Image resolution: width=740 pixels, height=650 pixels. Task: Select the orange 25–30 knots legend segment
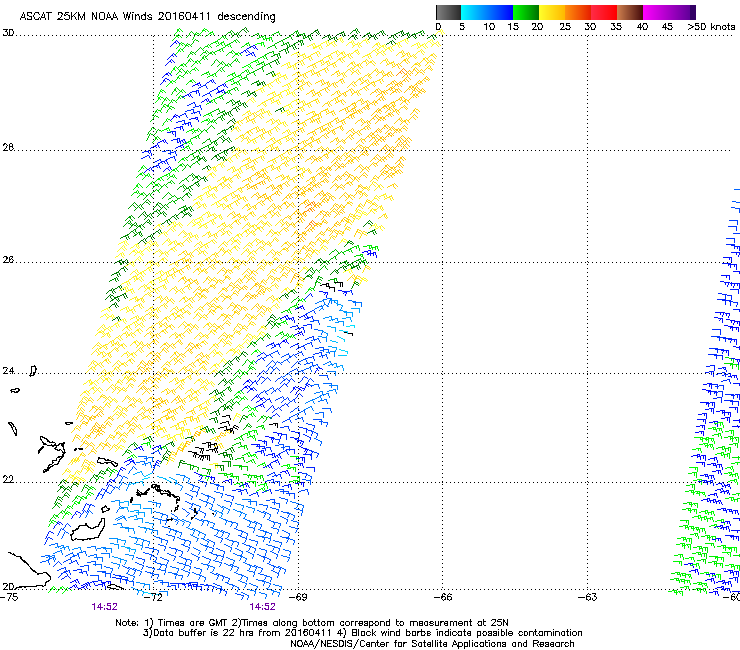pos(578,12)
